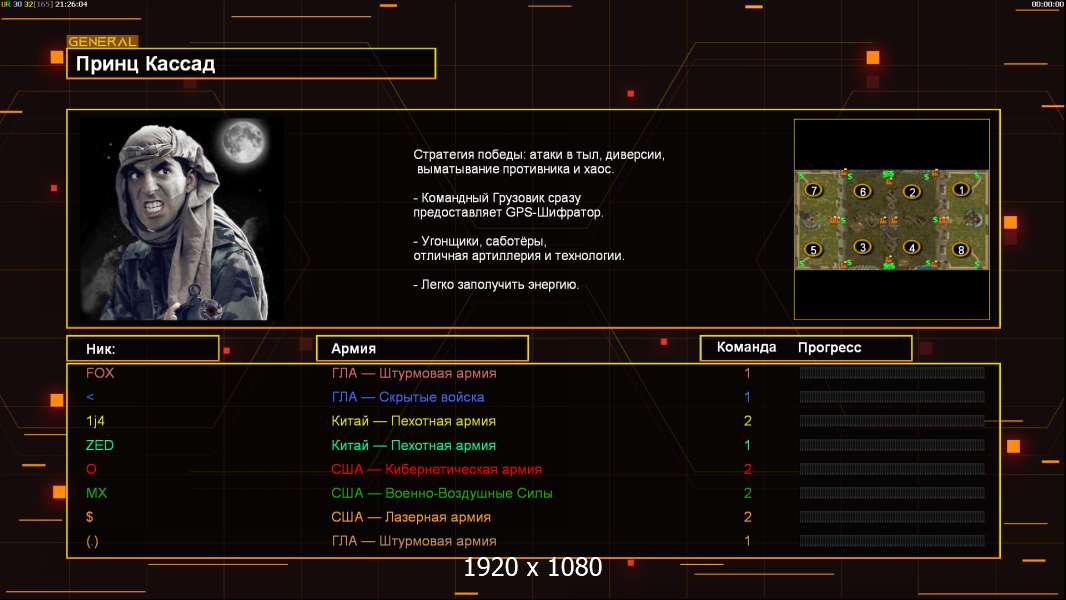Click the 'Команда' column header
Image resolution: width=1066 pixels, height=600 pixels.
tap(746, 347)
